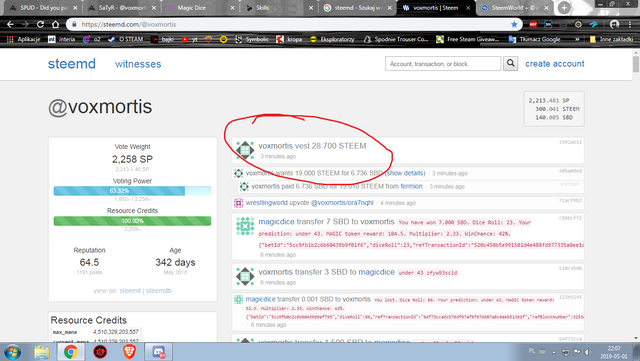Switch to the SaTyR @voxmortis tab
The height and width of the screenshot is (361, 640).
tap(122, 8)
